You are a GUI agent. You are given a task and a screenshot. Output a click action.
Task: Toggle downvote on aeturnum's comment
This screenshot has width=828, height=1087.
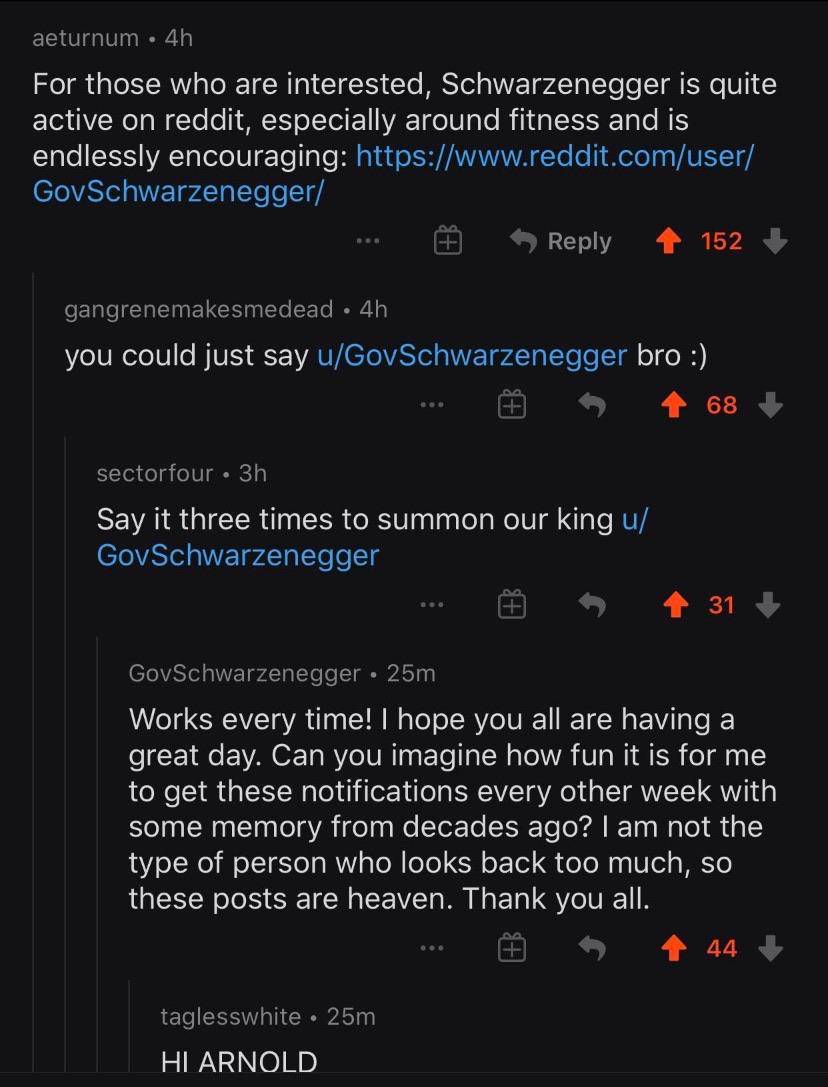(776, 240)
